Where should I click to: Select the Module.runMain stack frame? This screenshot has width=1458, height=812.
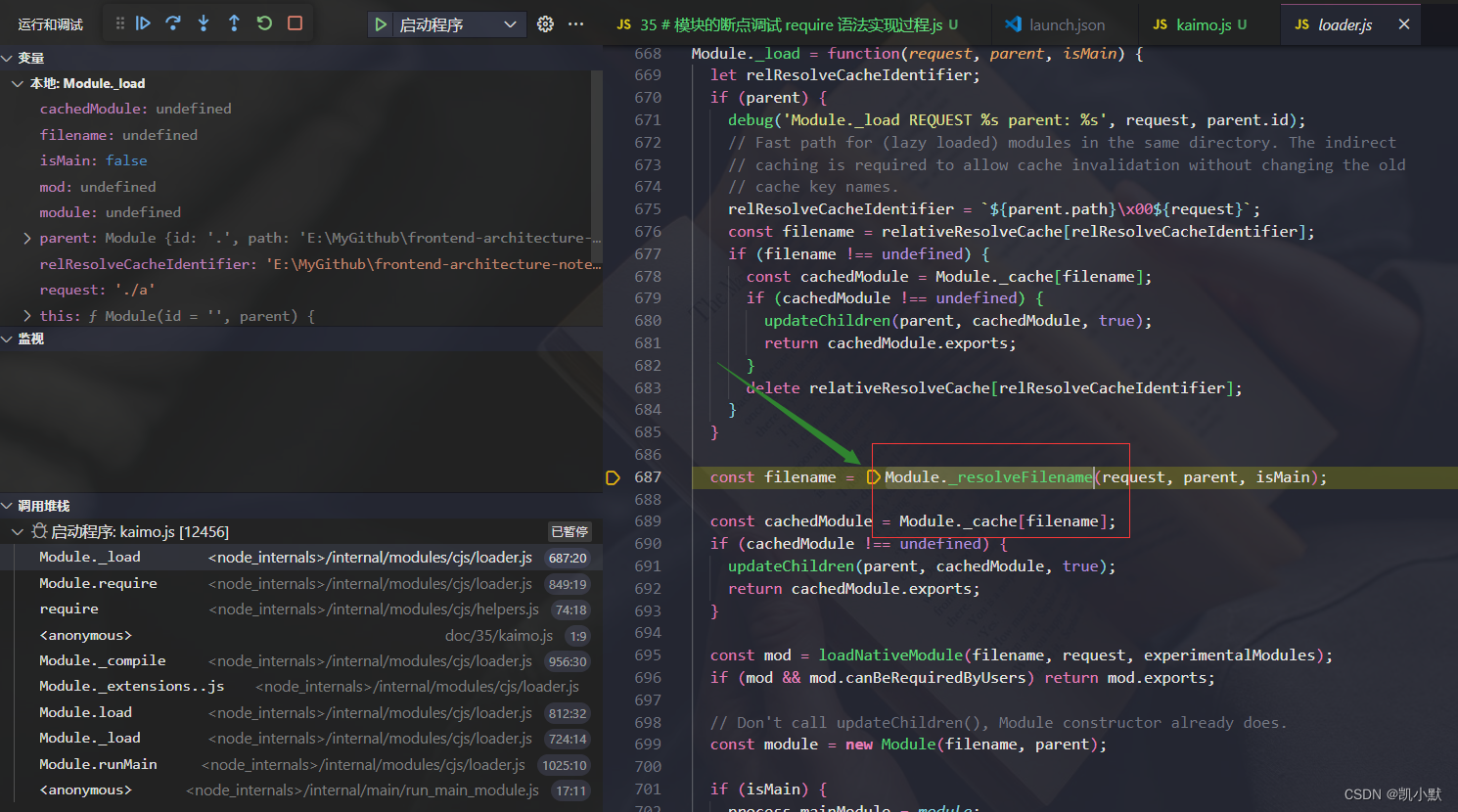point(301,764)
